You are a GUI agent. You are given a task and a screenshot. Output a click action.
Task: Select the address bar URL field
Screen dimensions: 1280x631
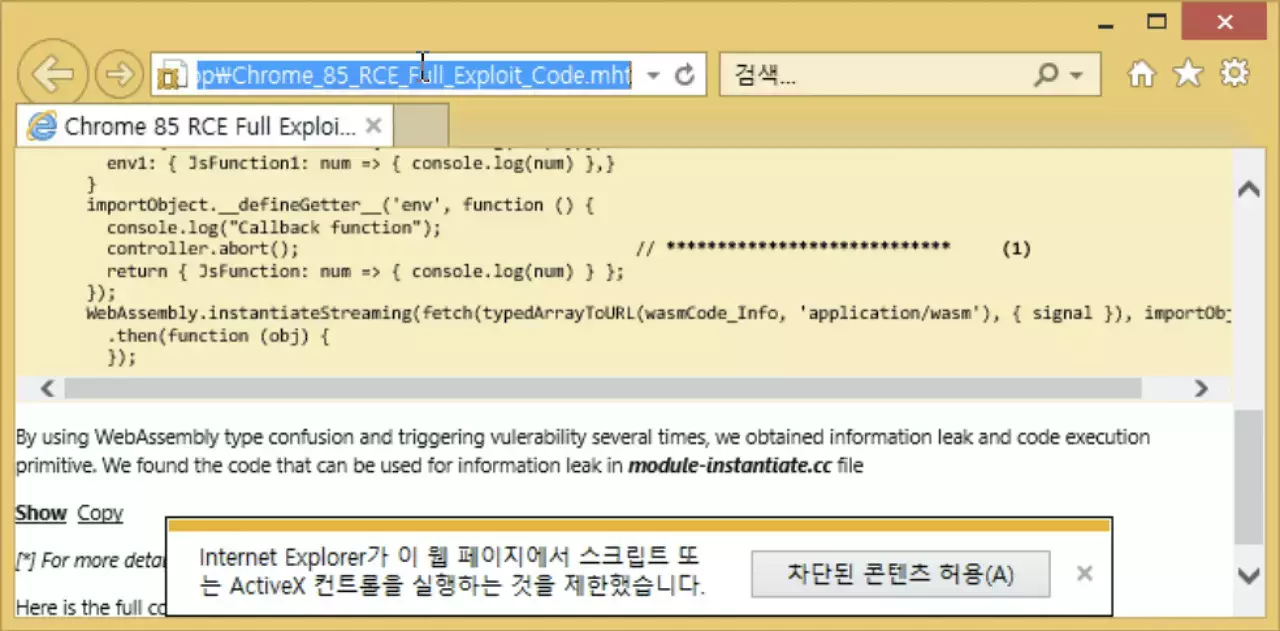413,75
